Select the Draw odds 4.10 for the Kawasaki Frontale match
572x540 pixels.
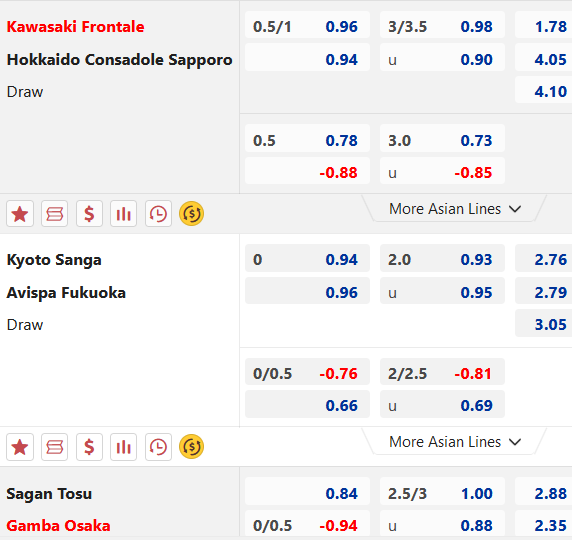544,91
